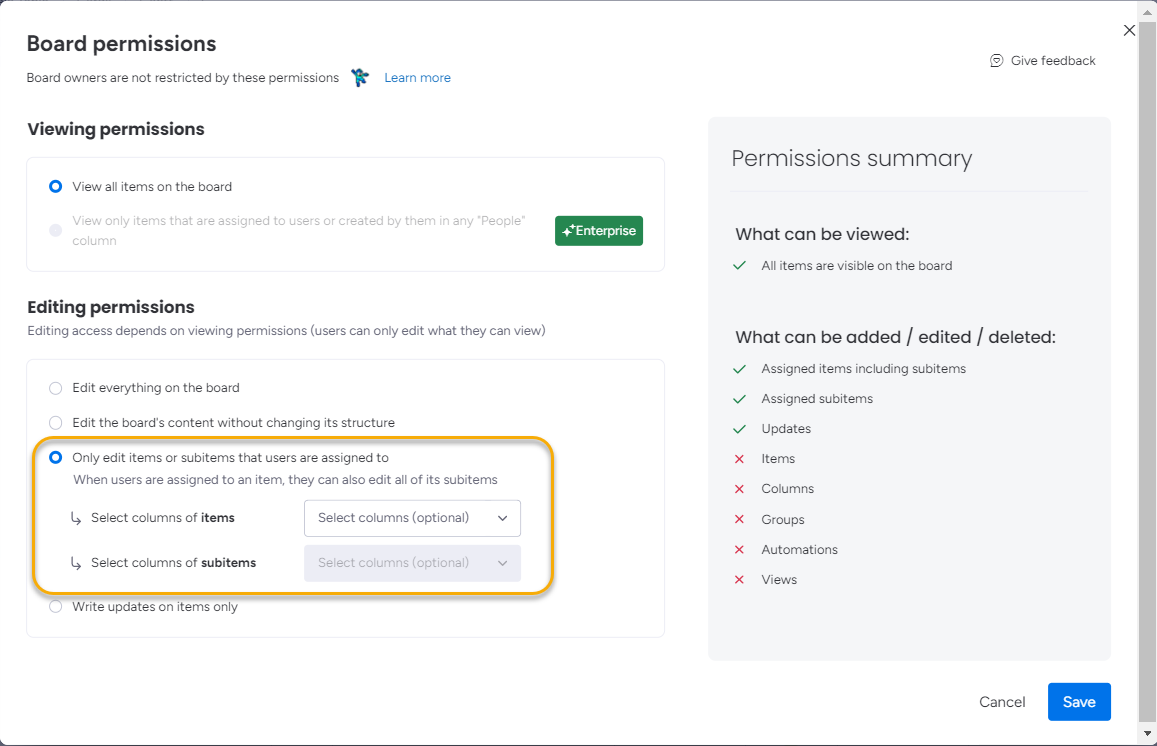Close the Board permissions dialog with X

click(x=1129, y=30)
